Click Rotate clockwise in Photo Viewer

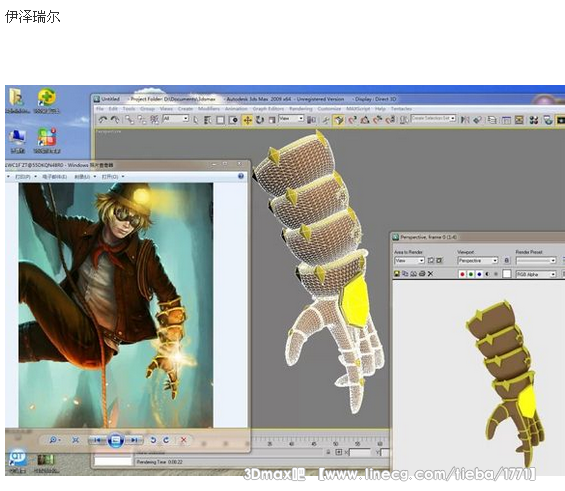pos(166,440)
